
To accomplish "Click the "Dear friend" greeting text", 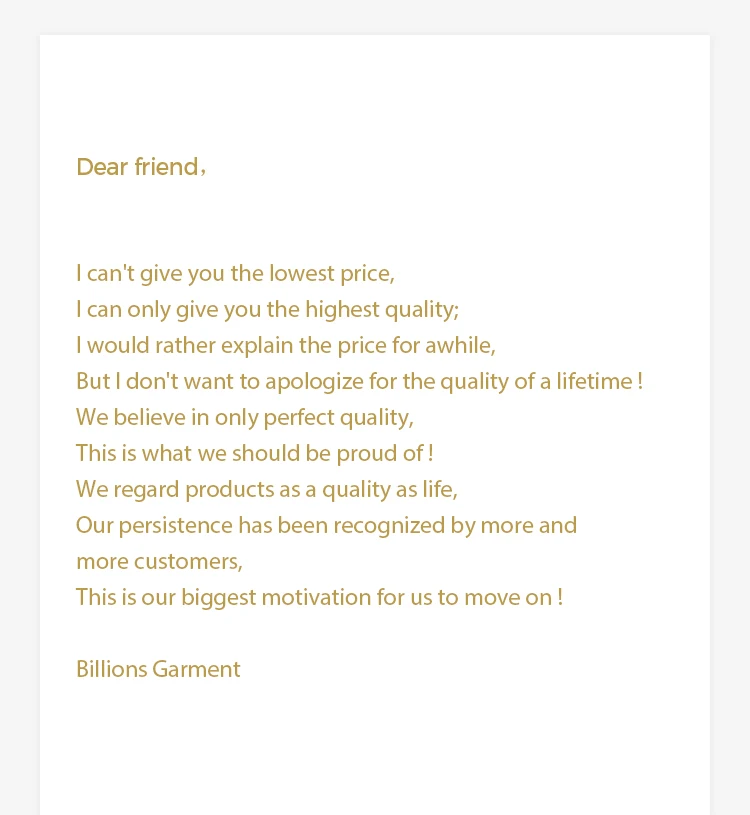I will click(x=138, y=167).
